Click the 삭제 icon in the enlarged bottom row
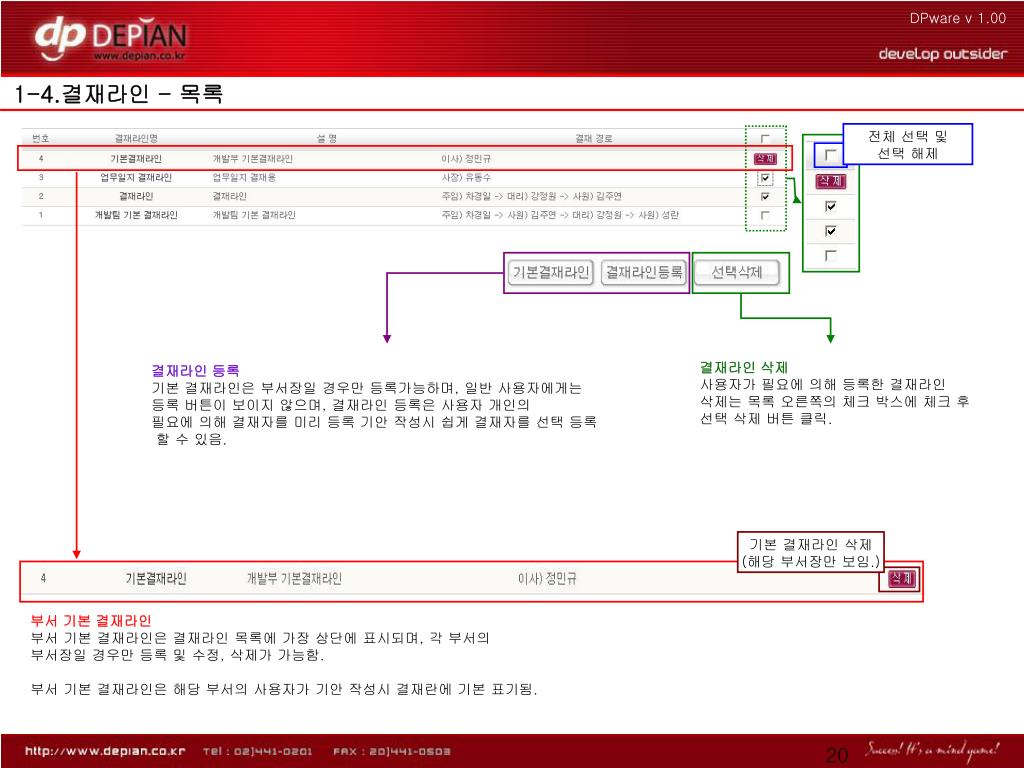This screenshot has height=768, width=1024. [900, 578]
